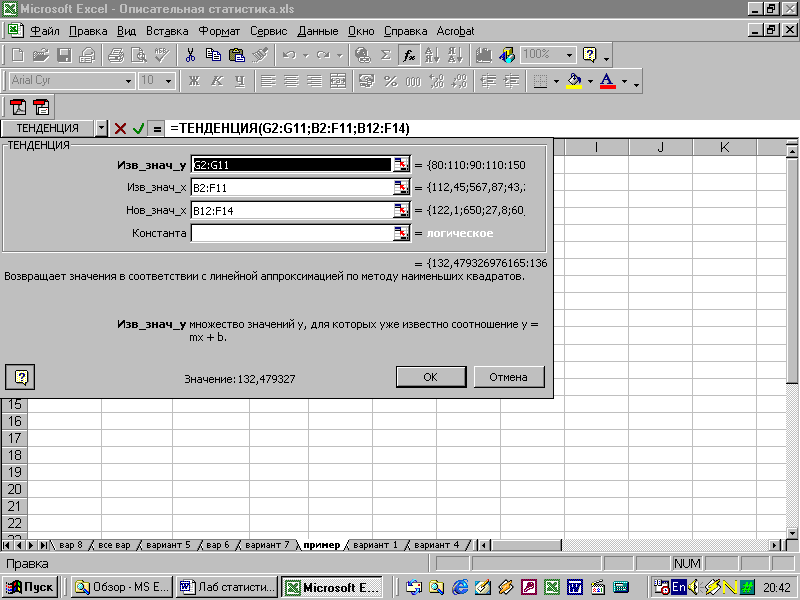Click Отмена to cancel the dialog
Screen dimensions: 800x600
click(x=508, y=377)
